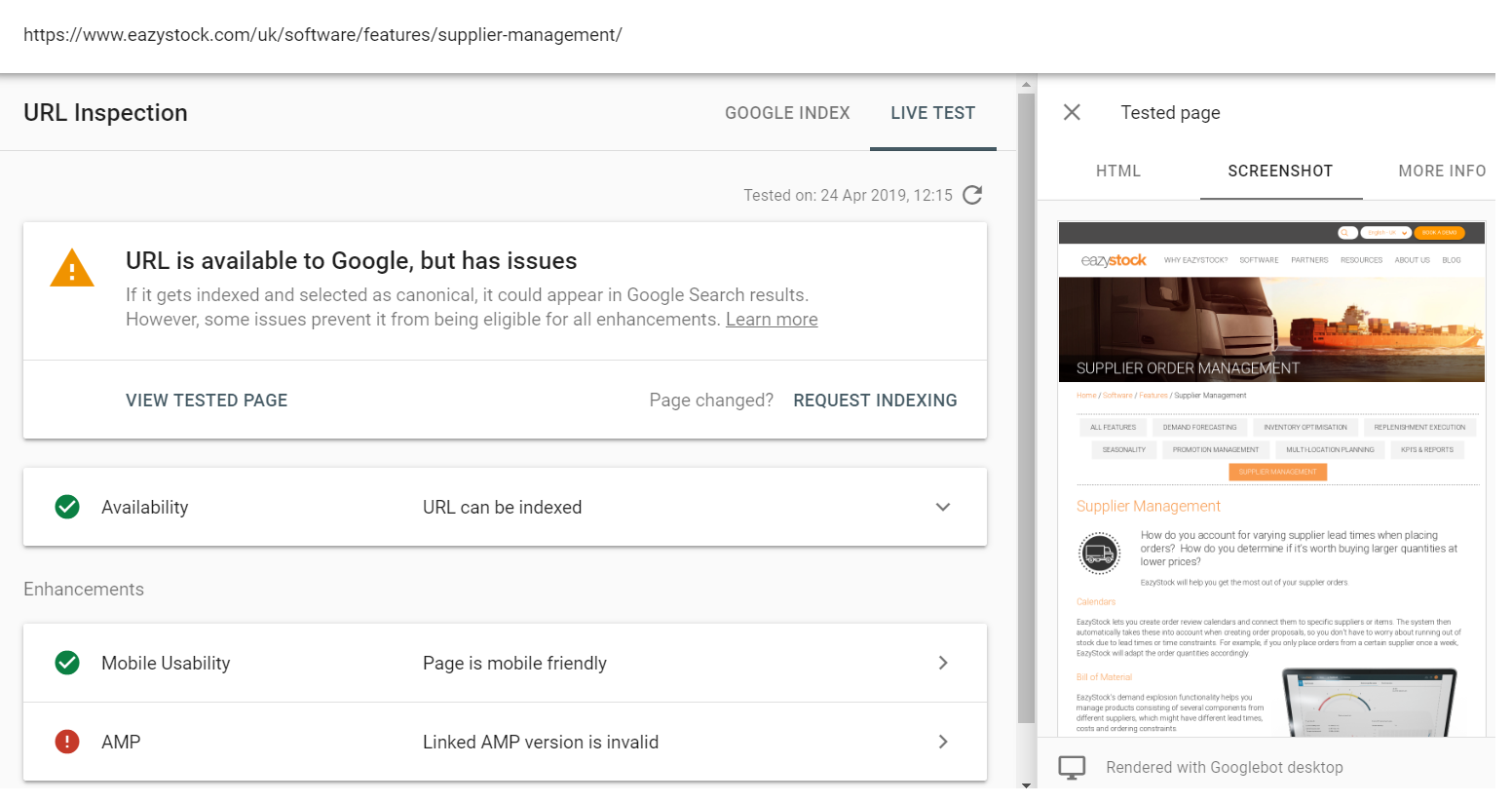
Task: Expand the Availability row chevron
Action: (943, 507)
